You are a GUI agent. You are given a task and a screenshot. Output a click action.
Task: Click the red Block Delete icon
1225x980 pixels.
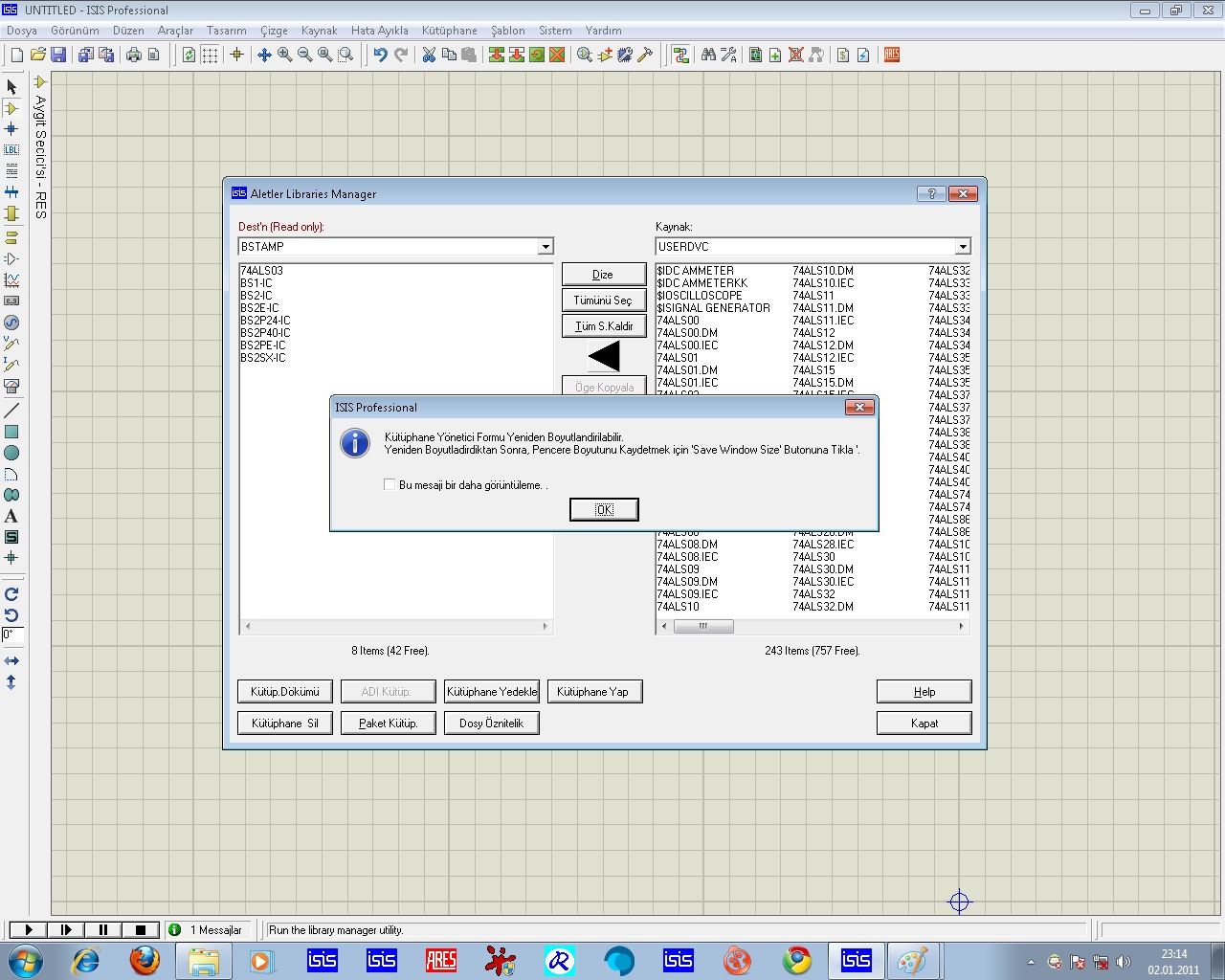click(557, 55)
